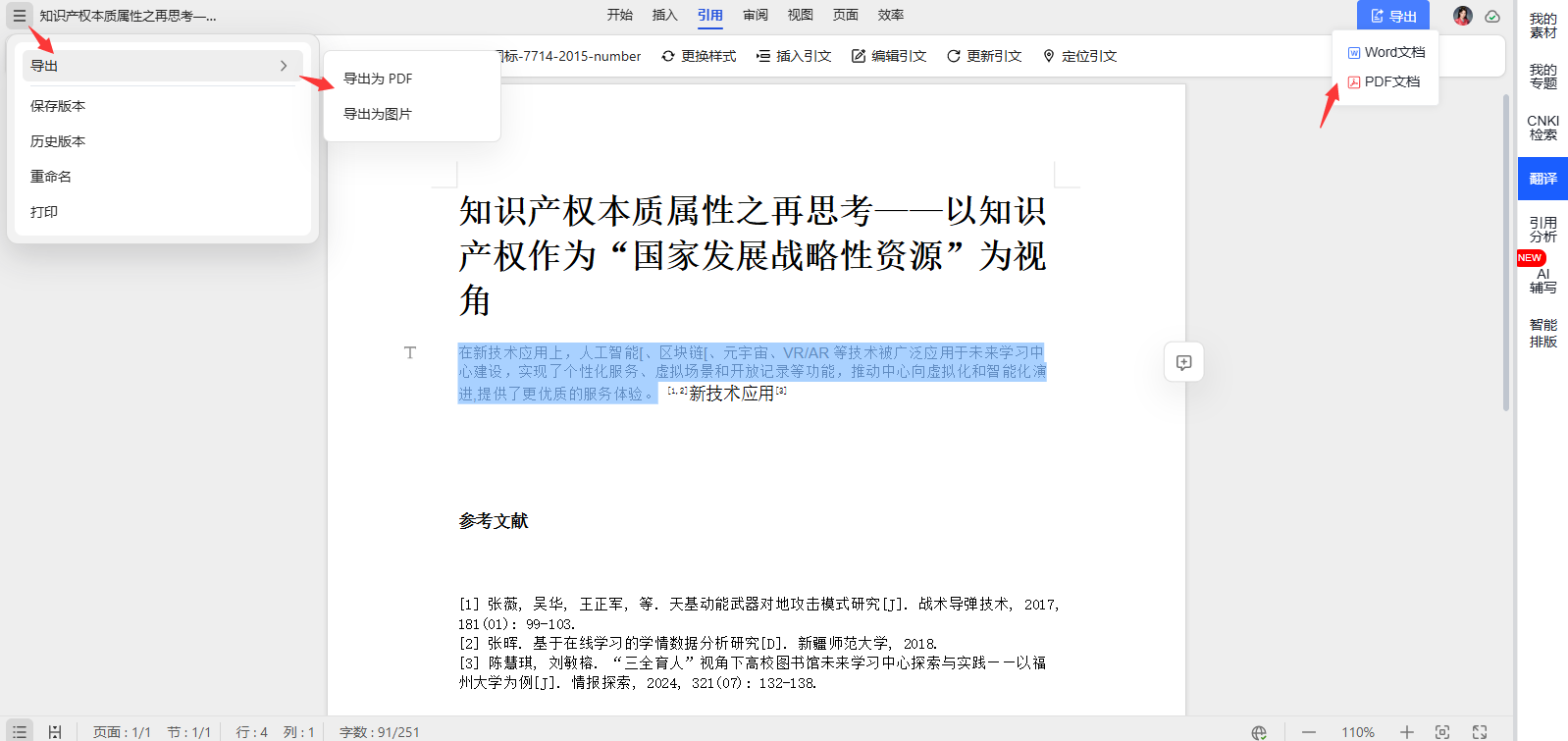The width and height of the screenshot is (1568, 741).
Task: Switch to the 审阅 tab
Action: coord(755,15)
